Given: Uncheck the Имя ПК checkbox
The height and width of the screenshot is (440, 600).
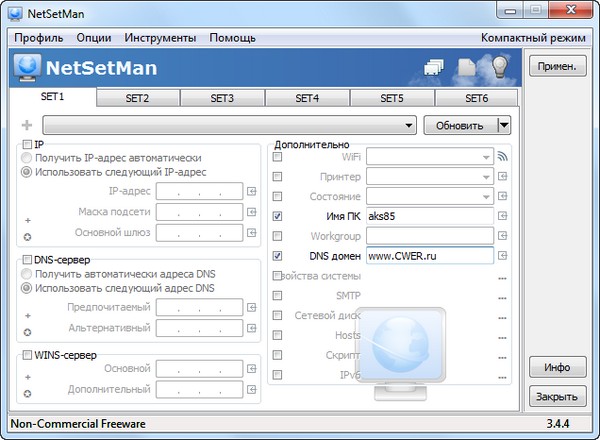Looking at the screenshot, I should pyautogui.click(x=277, y=216).
